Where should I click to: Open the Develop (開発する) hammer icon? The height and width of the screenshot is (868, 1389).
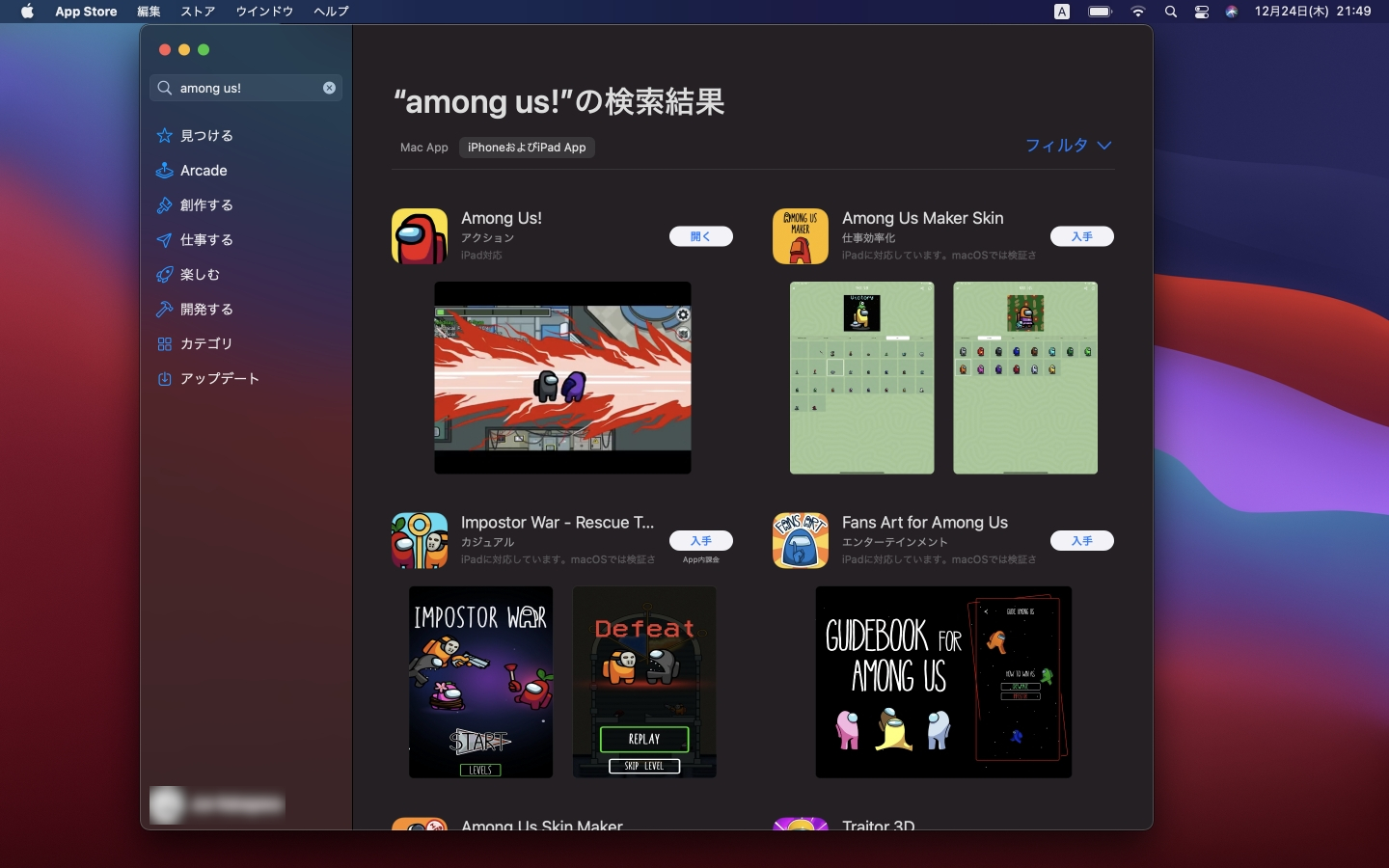pyautogui.click(x=165, y=310)
